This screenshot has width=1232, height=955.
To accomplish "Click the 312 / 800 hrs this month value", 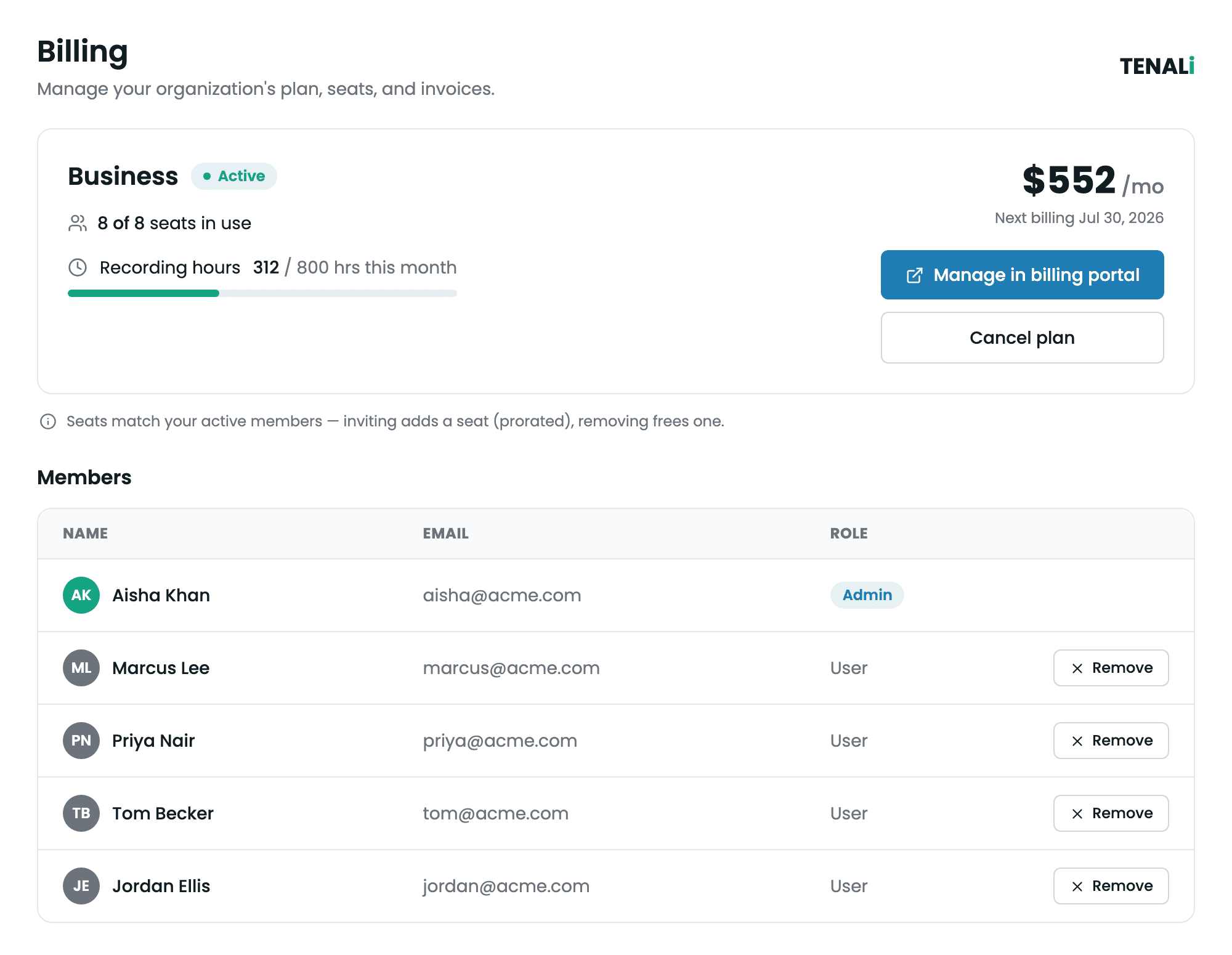I will click(x=355, y=267).
